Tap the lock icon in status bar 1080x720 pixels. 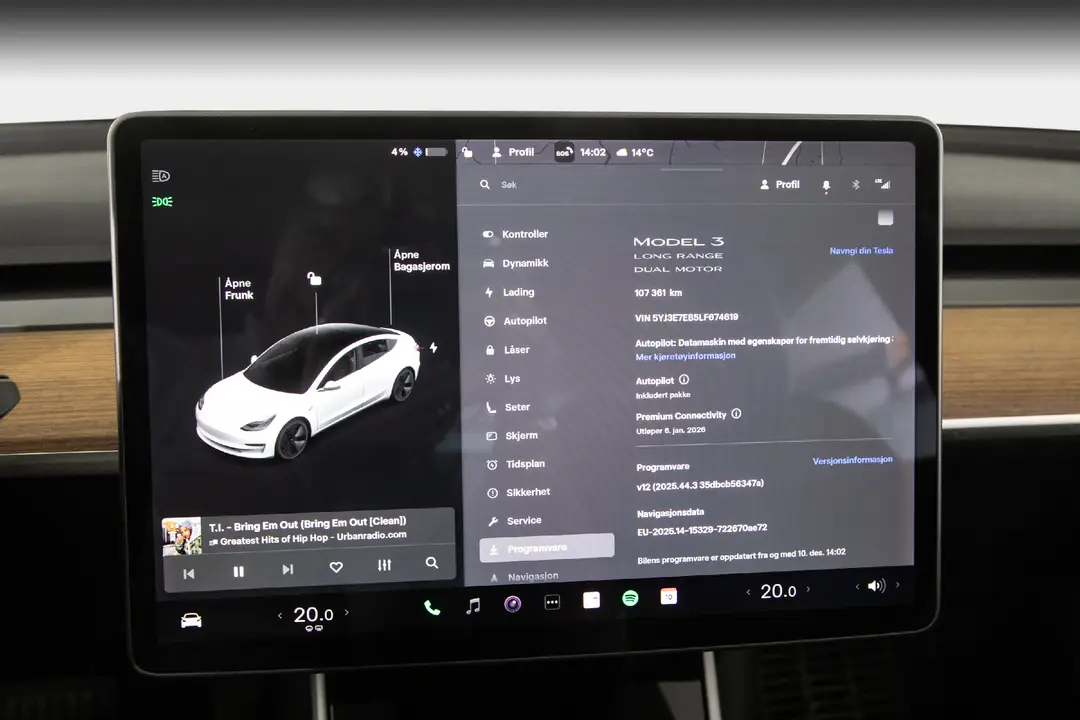[467, 152]
